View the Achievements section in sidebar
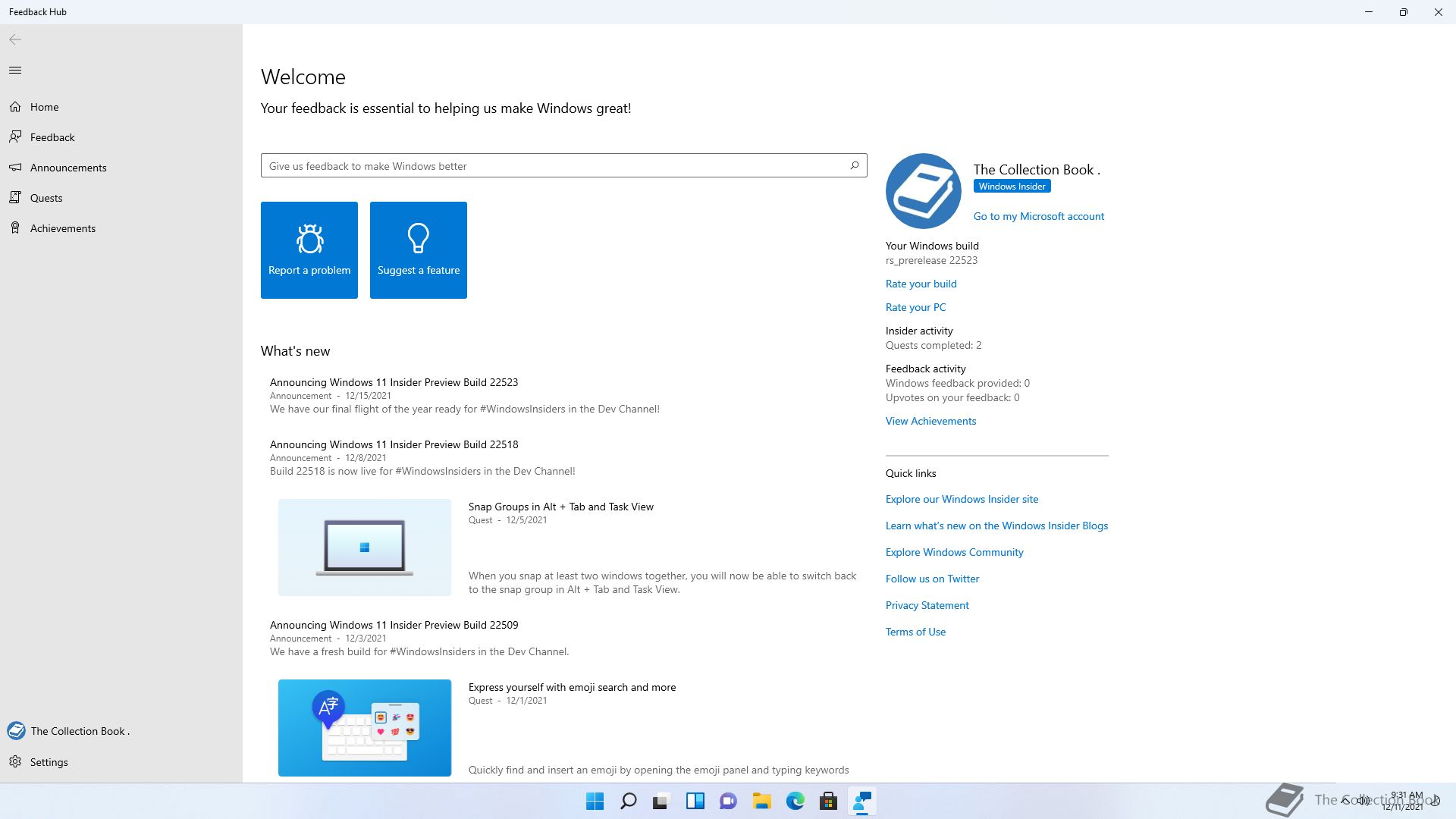The width and height of the screenshot is (1456, 819). pyautogui.click(x=121, y=228)
